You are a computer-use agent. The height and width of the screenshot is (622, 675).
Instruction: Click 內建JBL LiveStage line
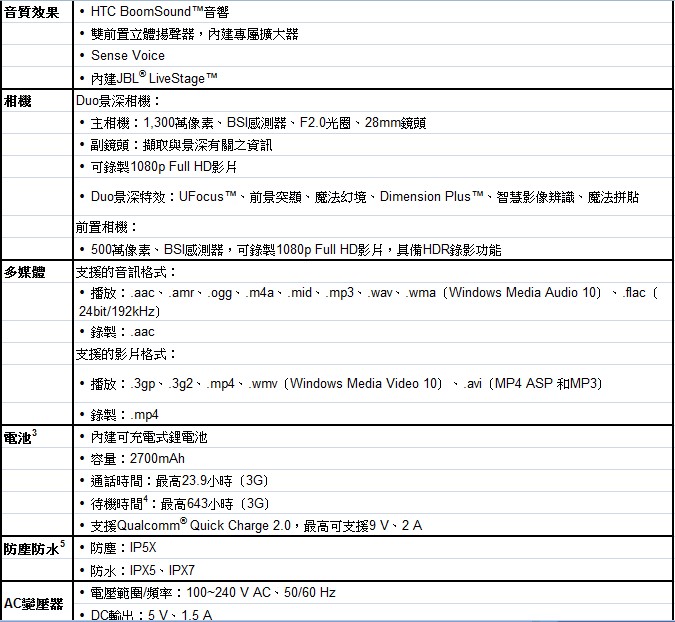point(154,78)
